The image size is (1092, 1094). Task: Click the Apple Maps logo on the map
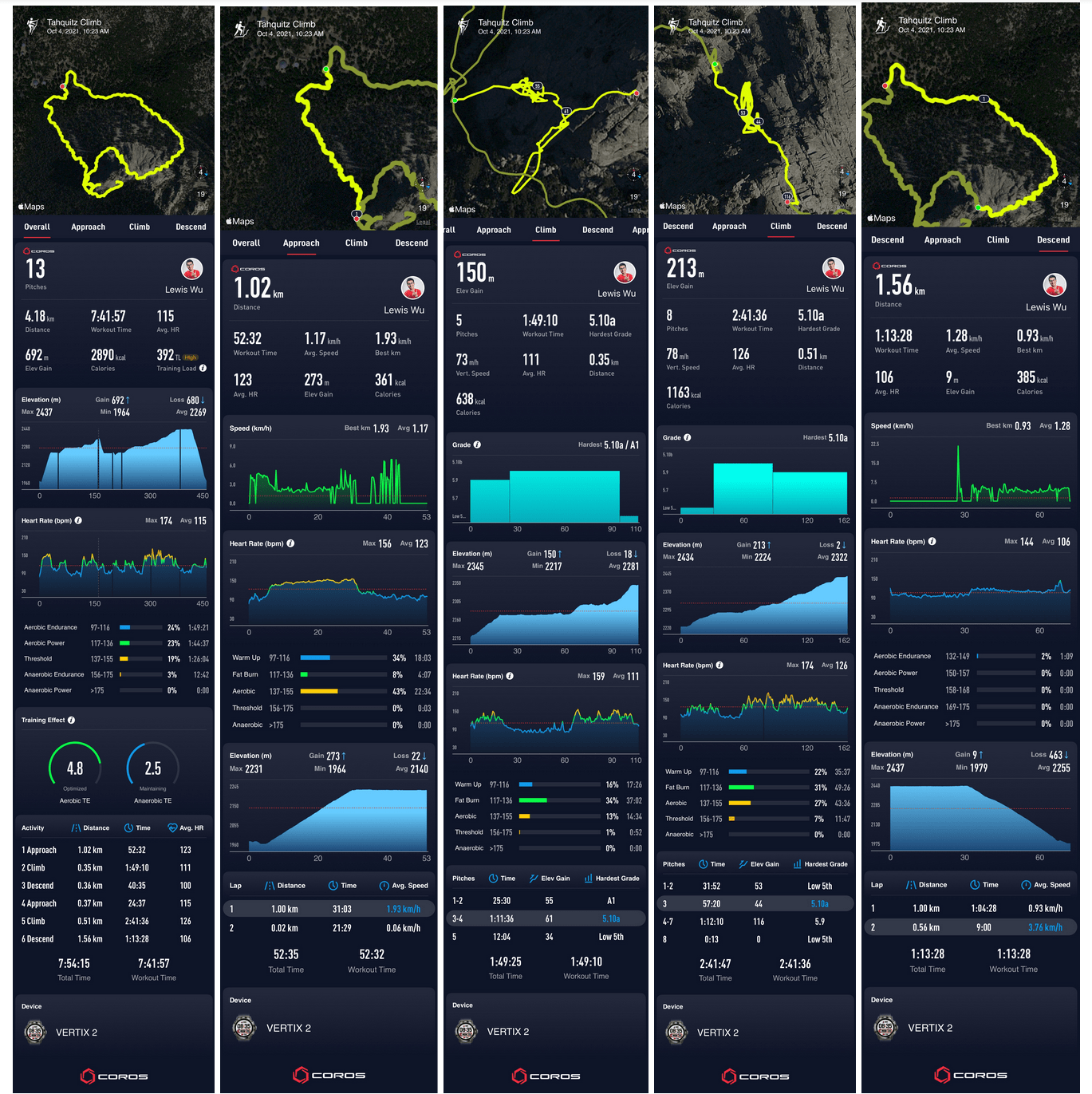pos(31,206)
